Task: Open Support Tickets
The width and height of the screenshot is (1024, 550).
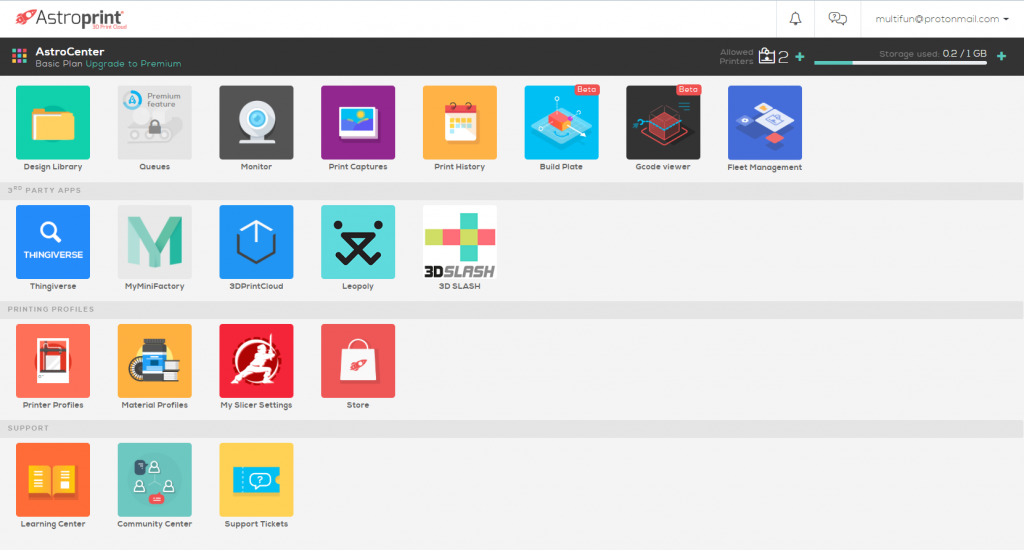Action: 256,480
